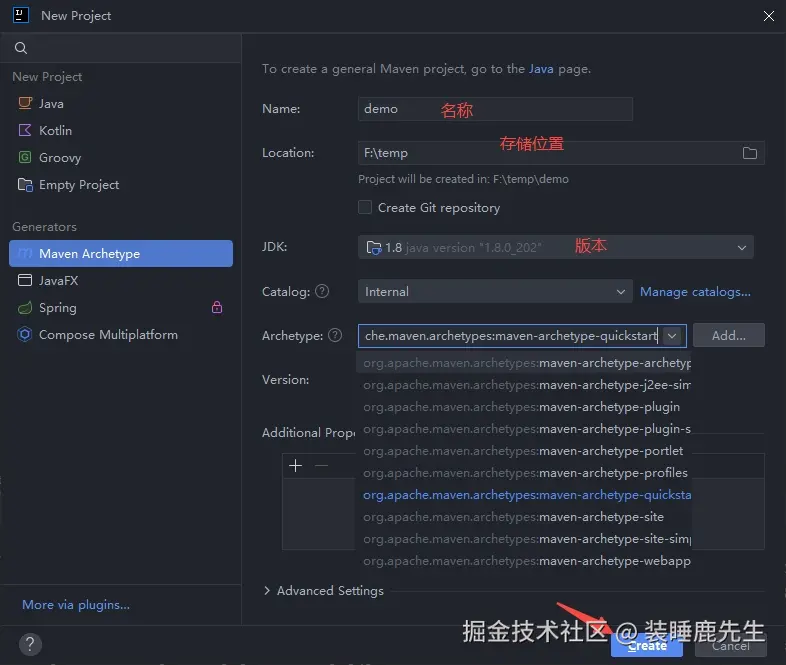Show Archetype help tooltip icon

pos(335,335)
